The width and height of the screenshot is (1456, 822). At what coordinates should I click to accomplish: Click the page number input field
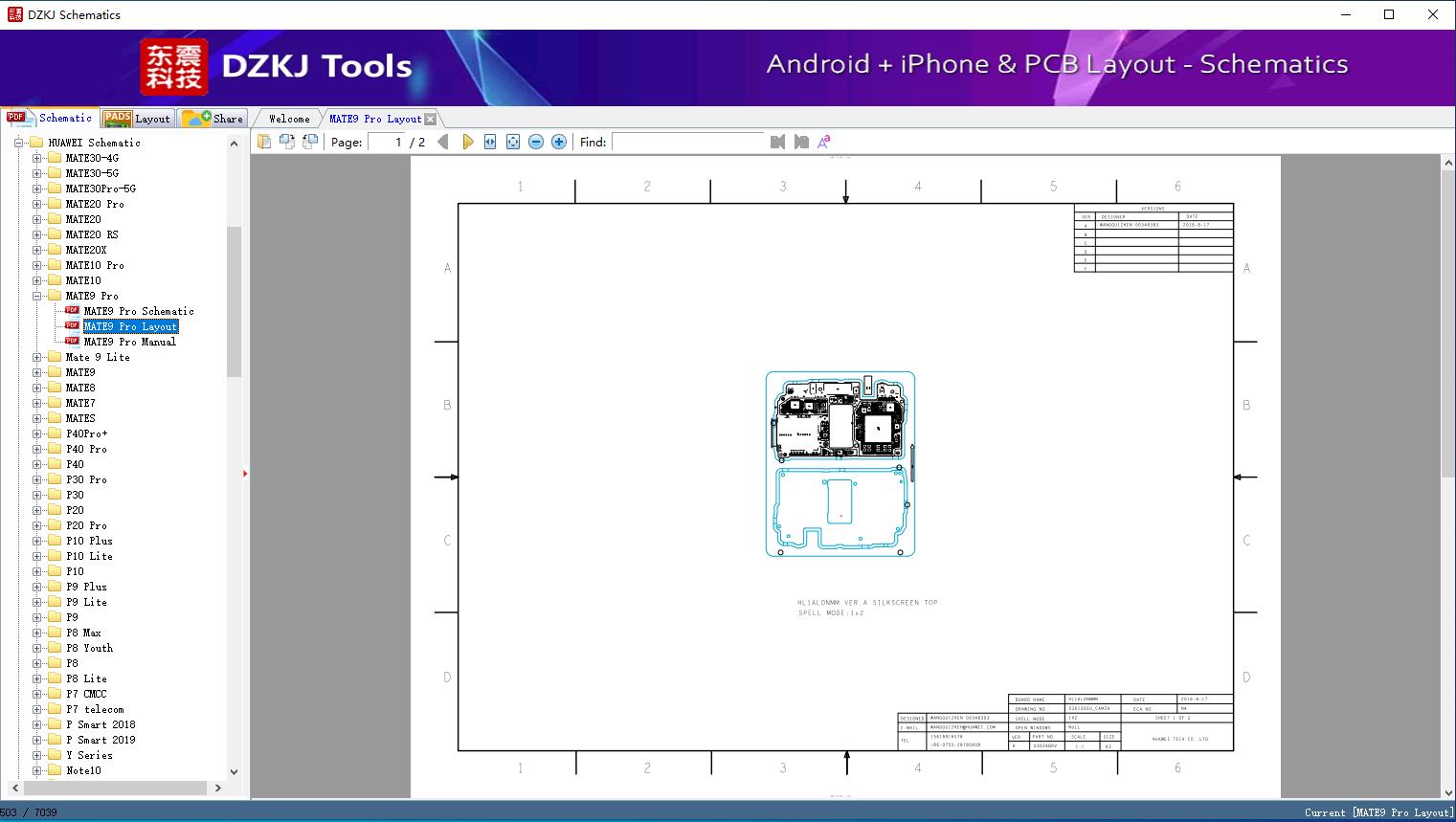click(x=387, y=142)
